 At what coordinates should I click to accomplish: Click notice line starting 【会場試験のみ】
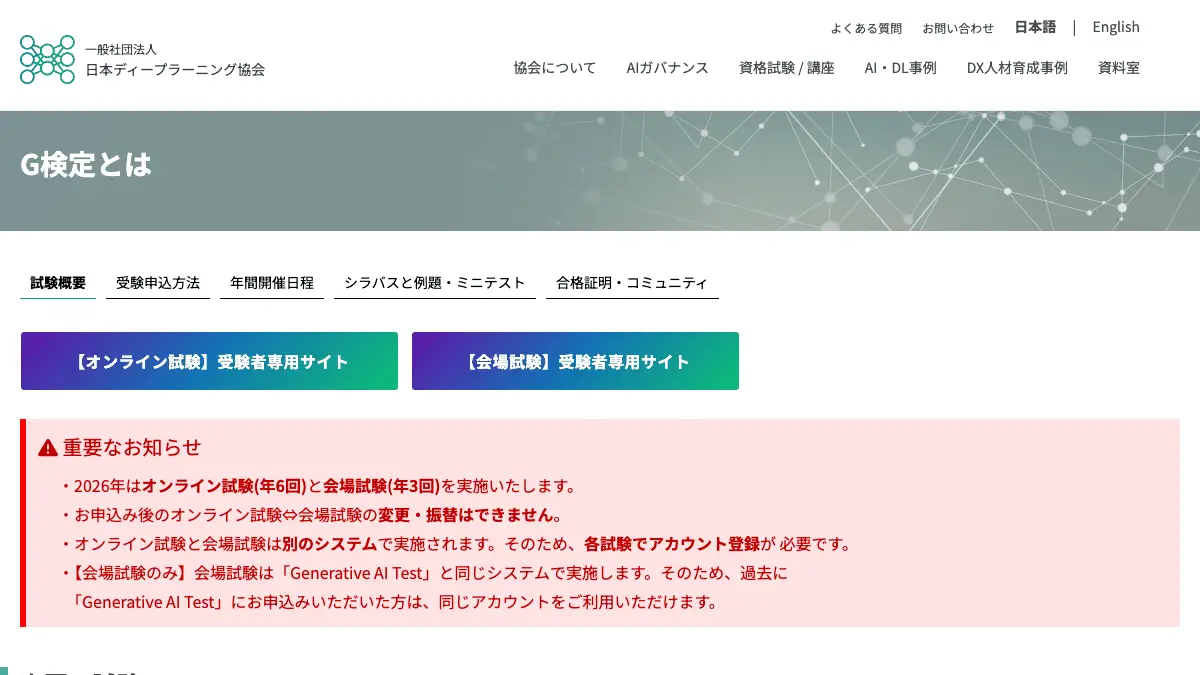tap(425, 574)
